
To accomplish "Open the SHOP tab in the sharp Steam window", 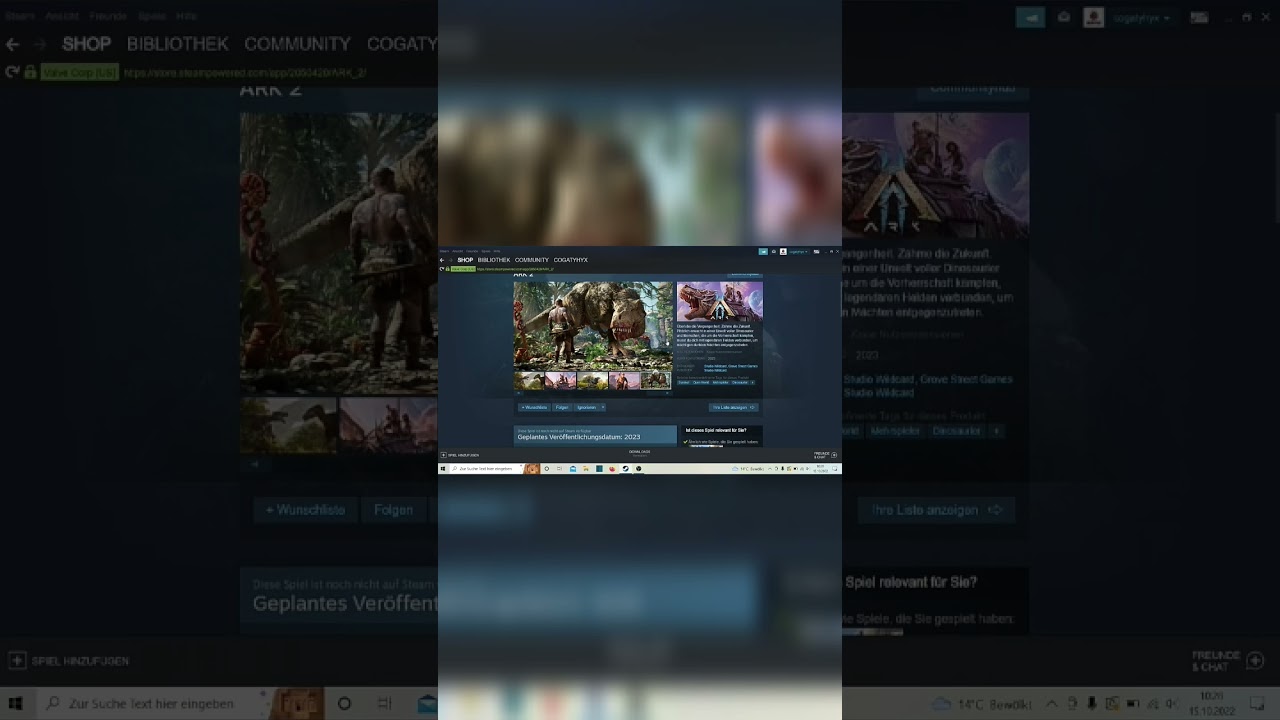I will click(x=465, y=260).
